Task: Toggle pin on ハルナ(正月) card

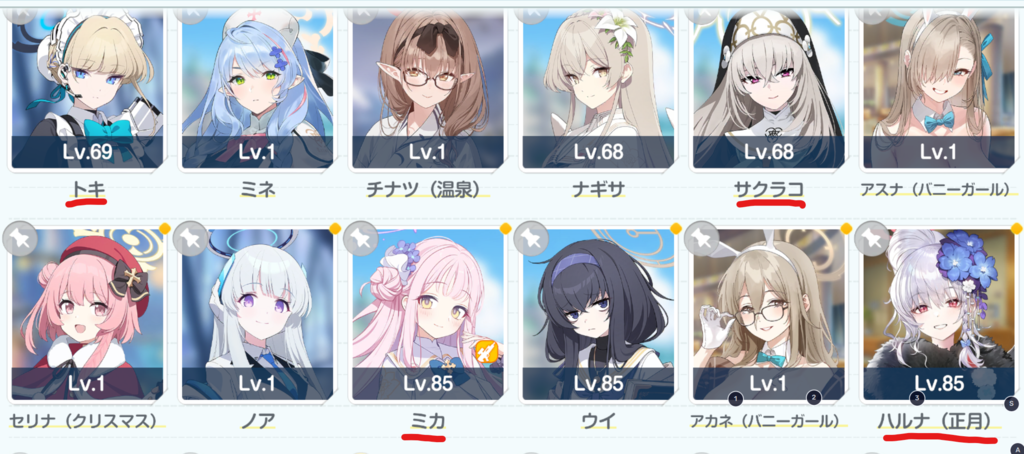Action: (871, 239)
